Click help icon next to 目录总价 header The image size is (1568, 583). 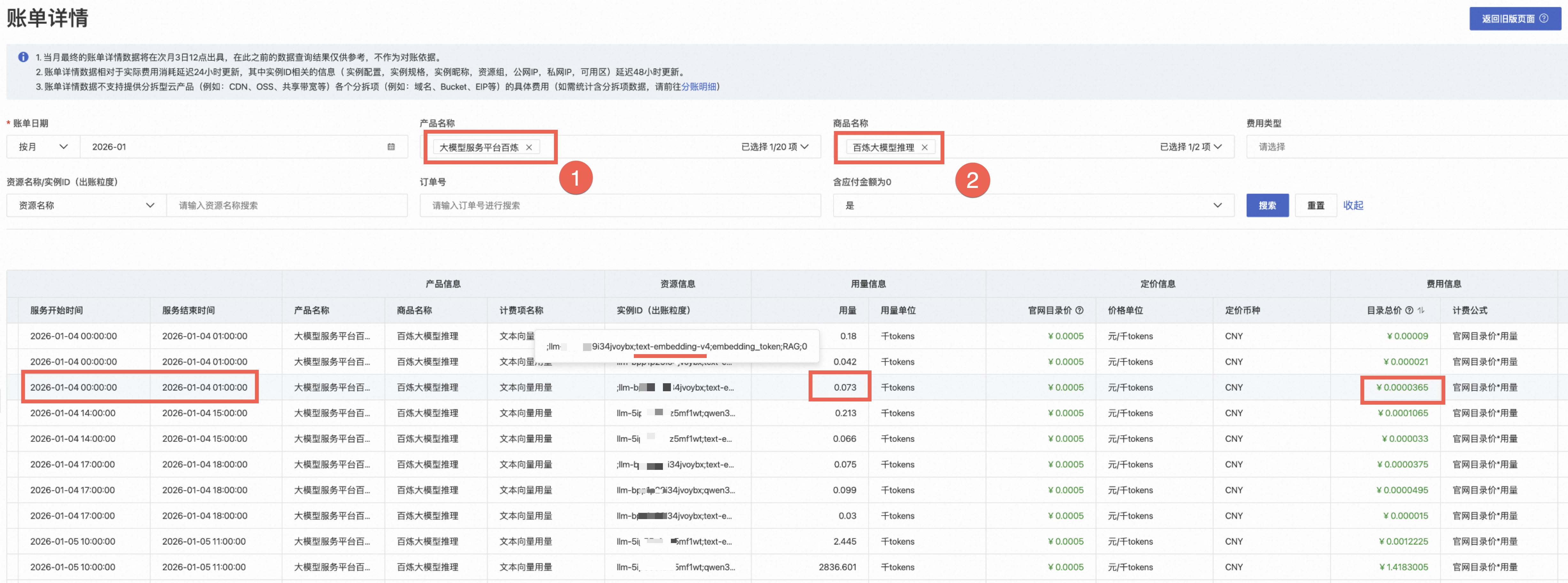[1409, 310]
